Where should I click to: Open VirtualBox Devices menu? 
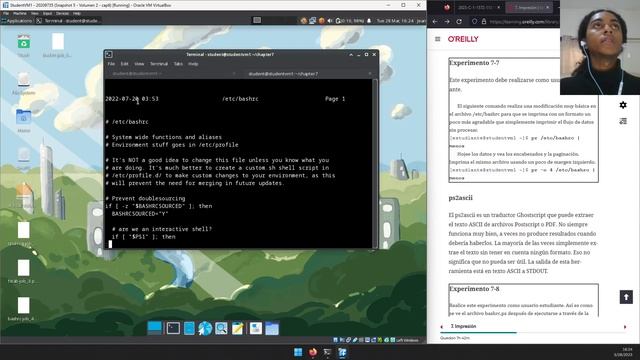[x=62, y=13]
